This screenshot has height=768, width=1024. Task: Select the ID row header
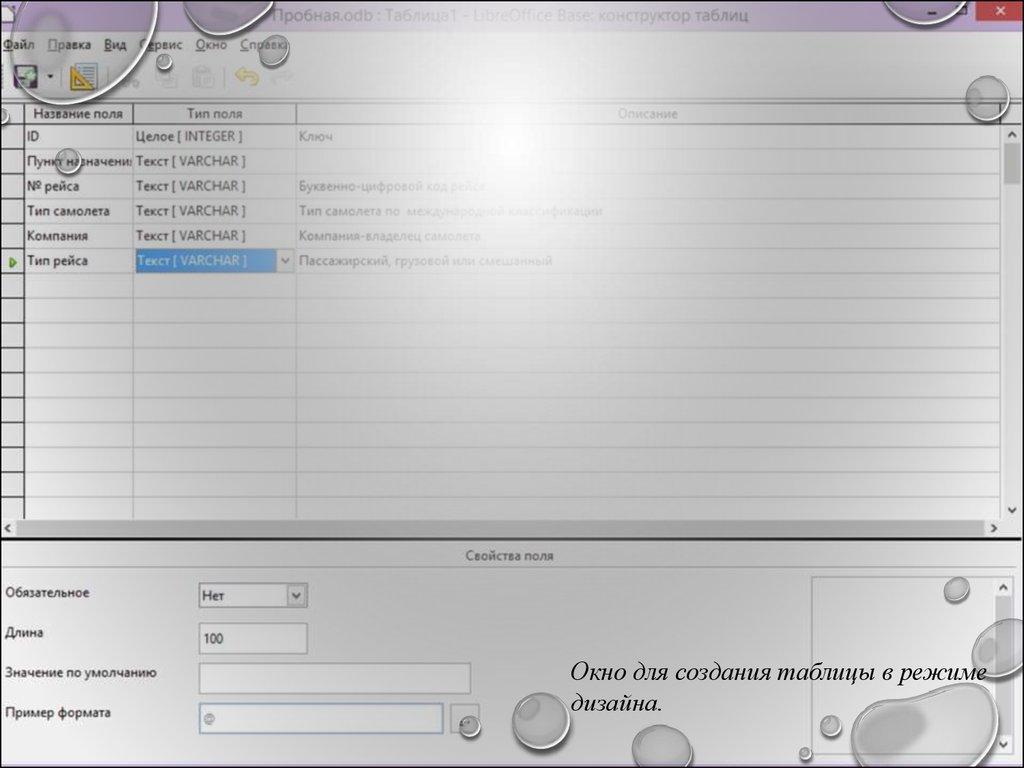point(12,136)
